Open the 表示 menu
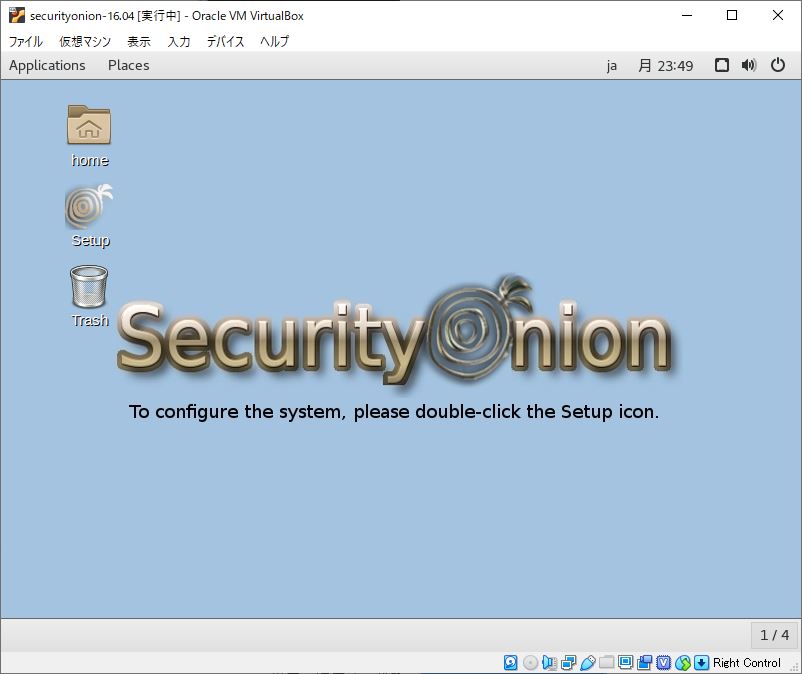 139,41
